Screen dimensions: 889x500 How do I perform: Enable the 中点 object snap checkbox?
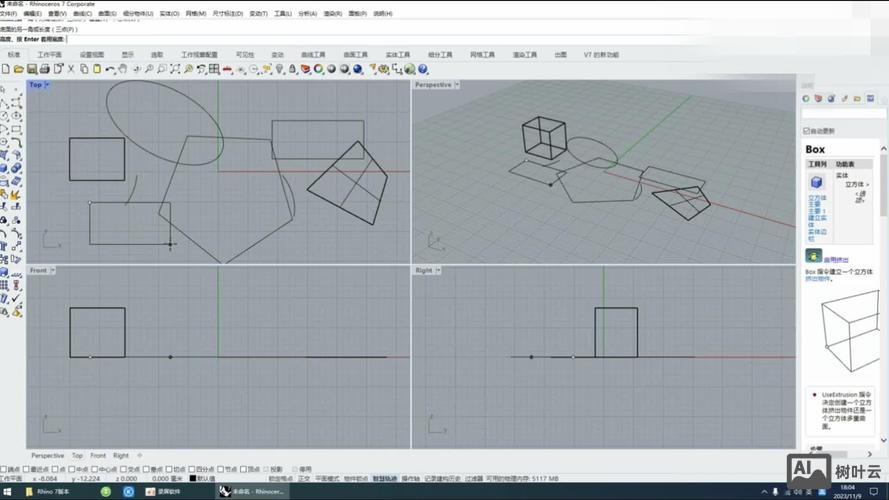click(72, 469)
